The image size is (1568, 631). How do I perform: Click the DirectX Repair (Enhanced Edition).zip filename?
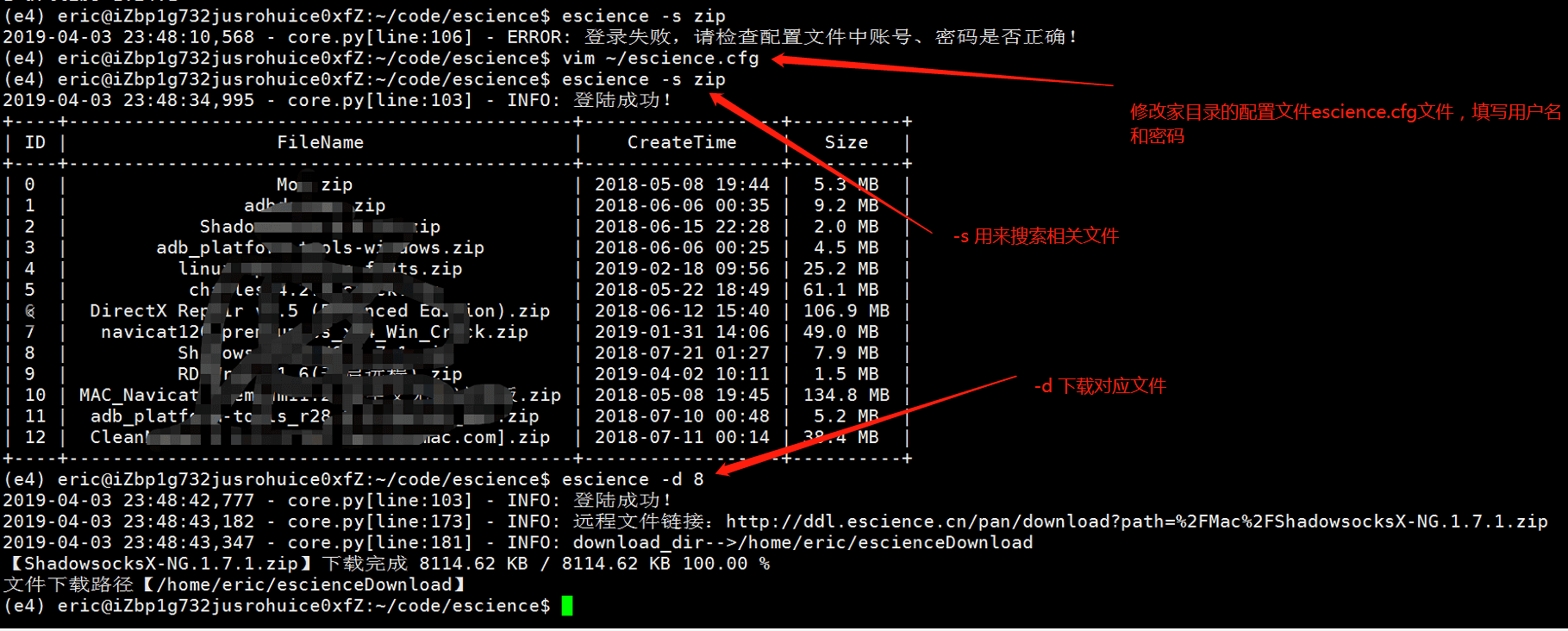[x=320, y=310]
